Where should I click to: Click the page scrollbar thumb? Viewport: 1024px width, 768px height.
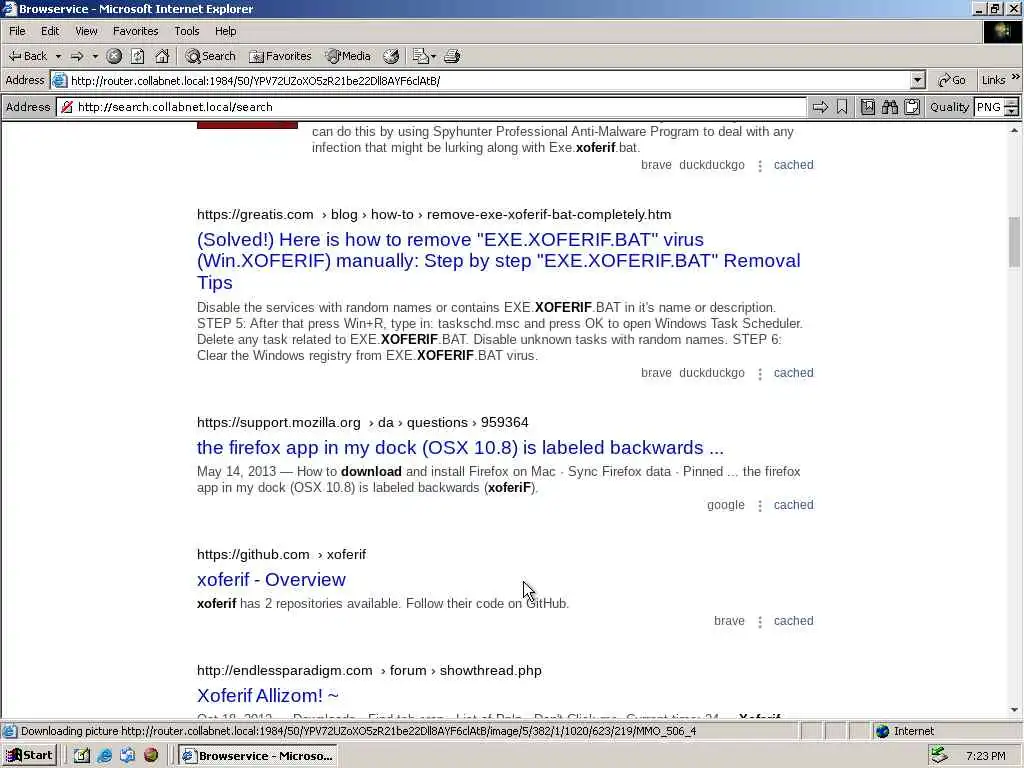[1014, 242]
